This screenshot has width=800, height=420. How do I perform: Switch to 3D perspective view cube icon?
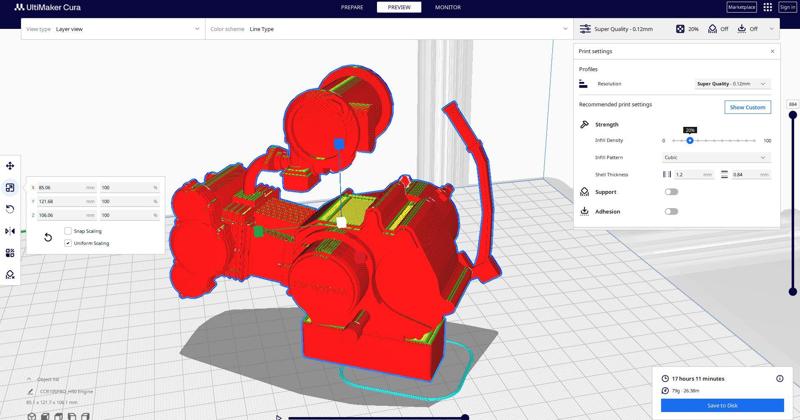click(x=32, y=416)
